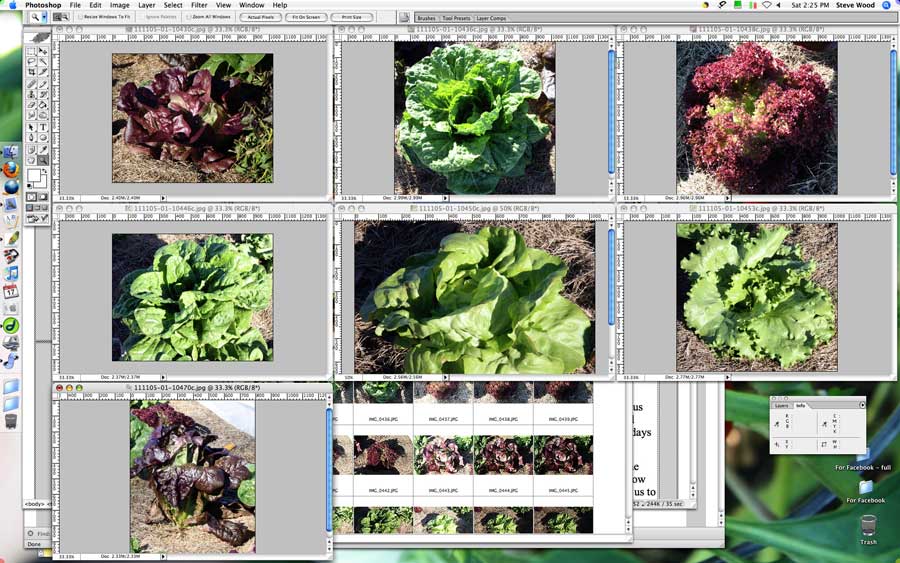Select the Shape tool
This screenshot has width=900, height=563.
(x=43, y=138)
